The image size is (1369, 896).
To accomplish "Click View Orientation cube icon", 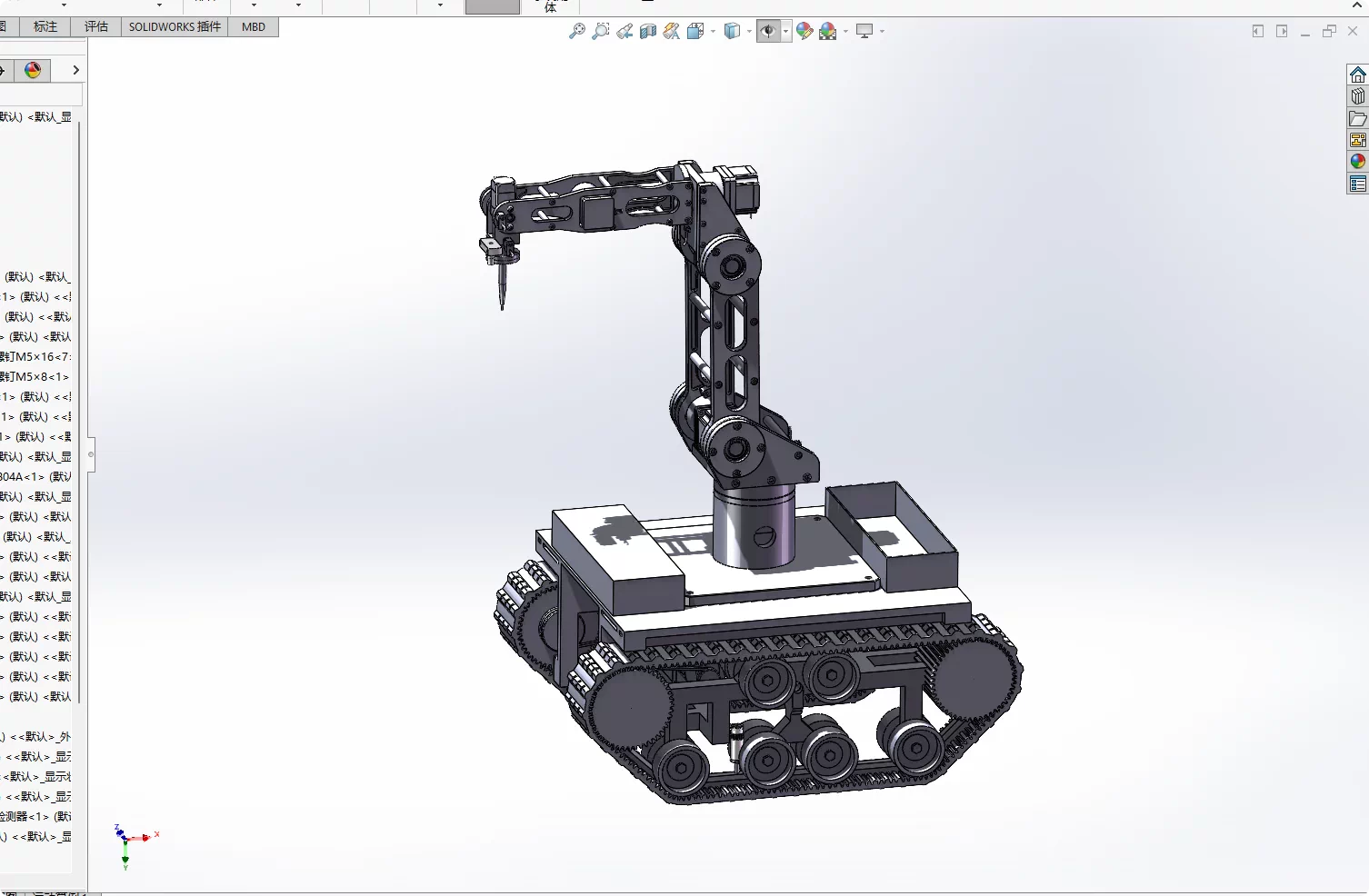I will 695,31.
